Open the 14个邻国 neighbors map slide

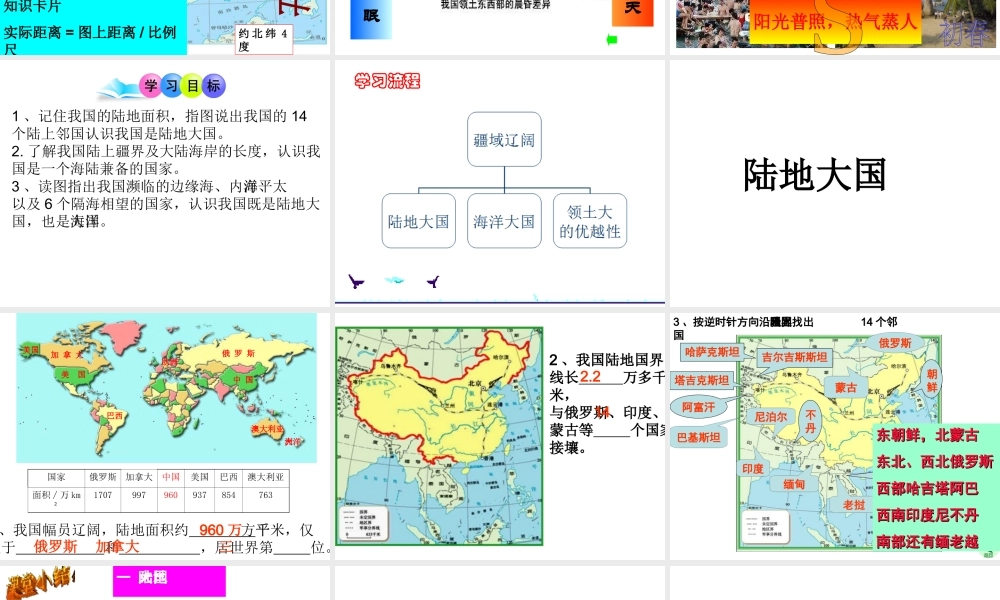835,435
